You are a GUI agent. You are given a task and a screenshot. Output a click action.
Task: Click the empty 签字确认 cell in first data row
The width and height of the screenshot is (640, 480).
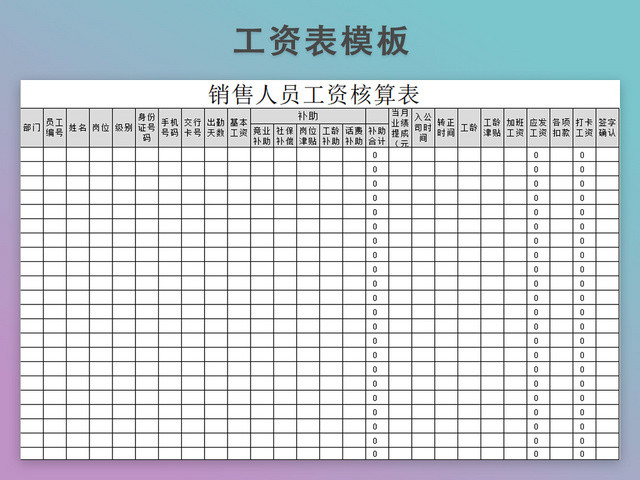coord(607,155)
